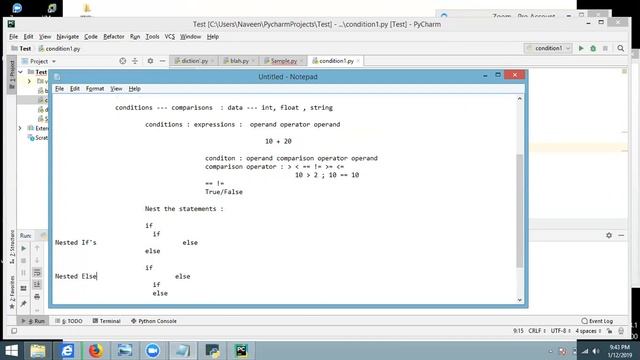Screen dimensions: 640x360
Task: Open the Python taskbar icon
Action: pyautogui.click(x=212, y=351)
